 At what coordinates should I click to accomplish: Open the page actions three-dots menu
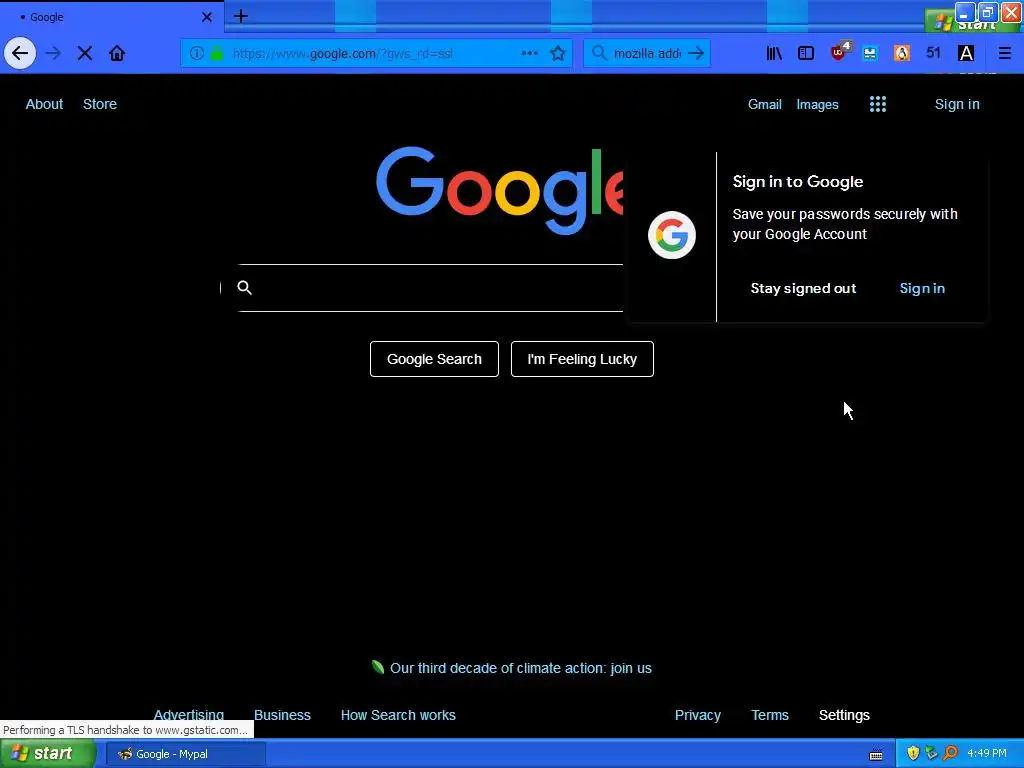pos(530,54)
